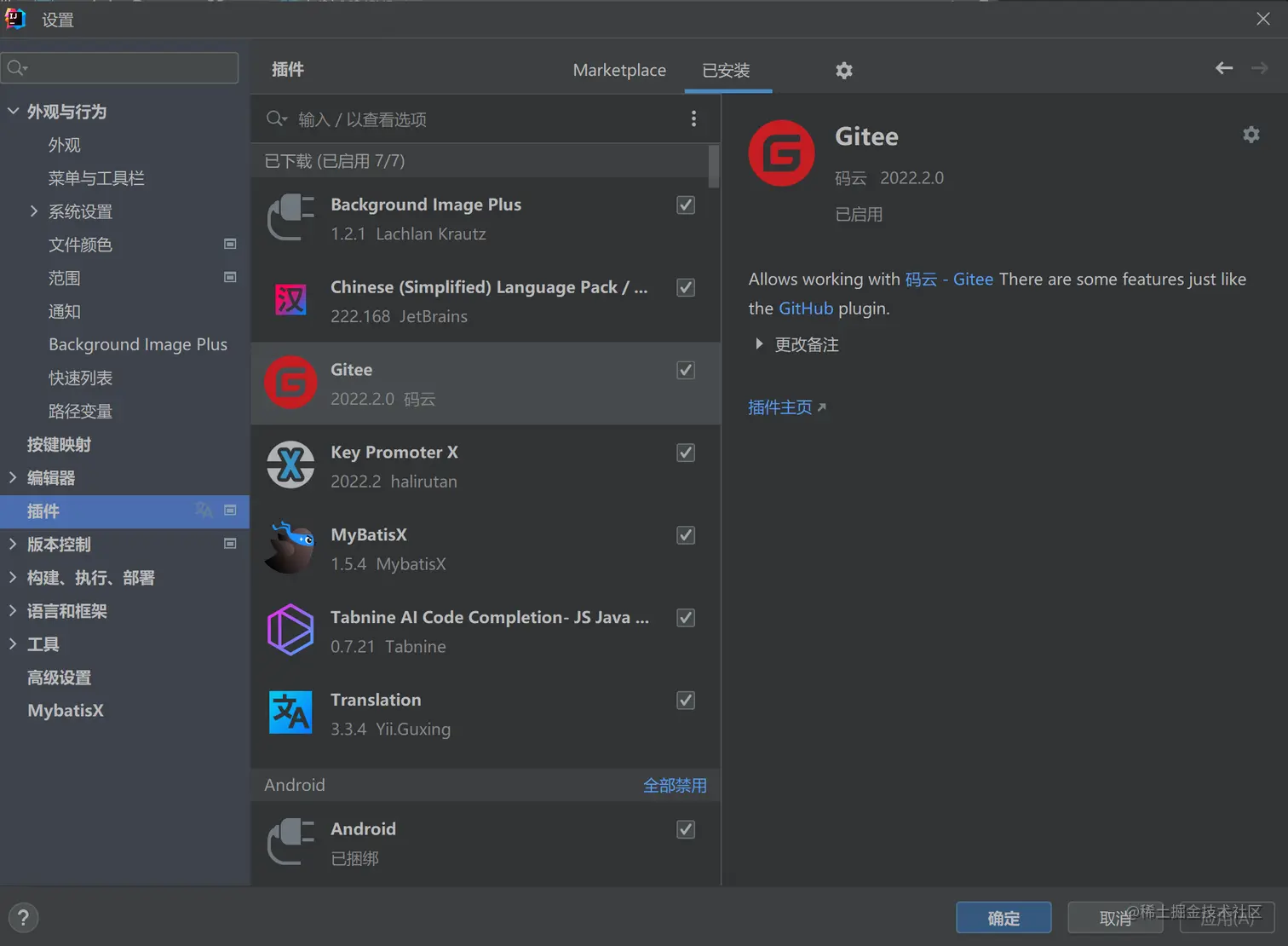Click the MyBatisX bird icon
The height and width of the screenshot is (946, 1288).
(x=290, y=547)
